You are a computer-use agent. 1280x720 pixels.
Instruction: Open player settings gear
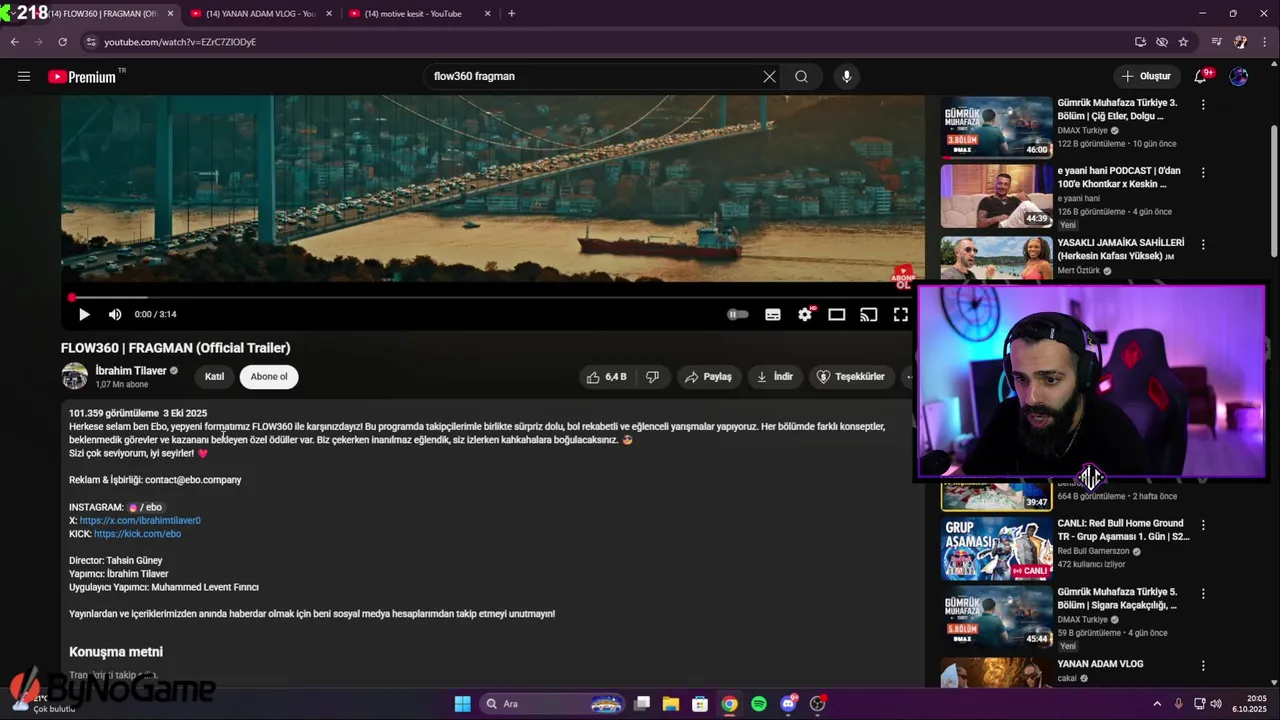[805, 314]
